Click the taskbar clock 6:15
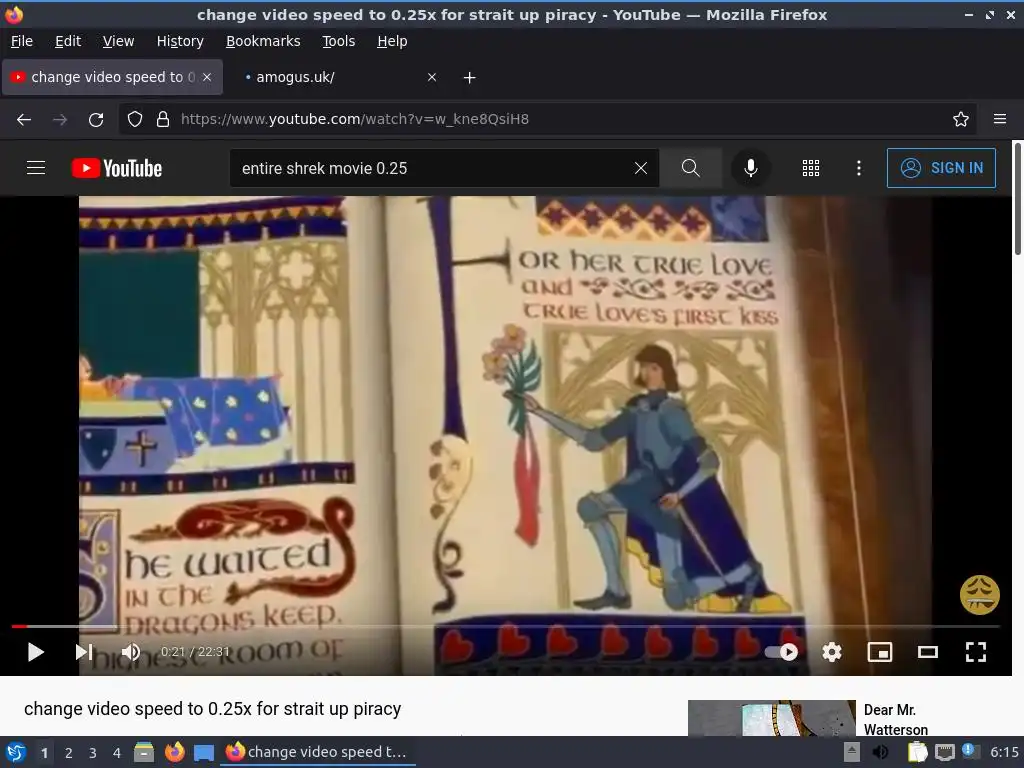The height and width of the screenshot is (768, 1024). click(x=1004, y=752)
